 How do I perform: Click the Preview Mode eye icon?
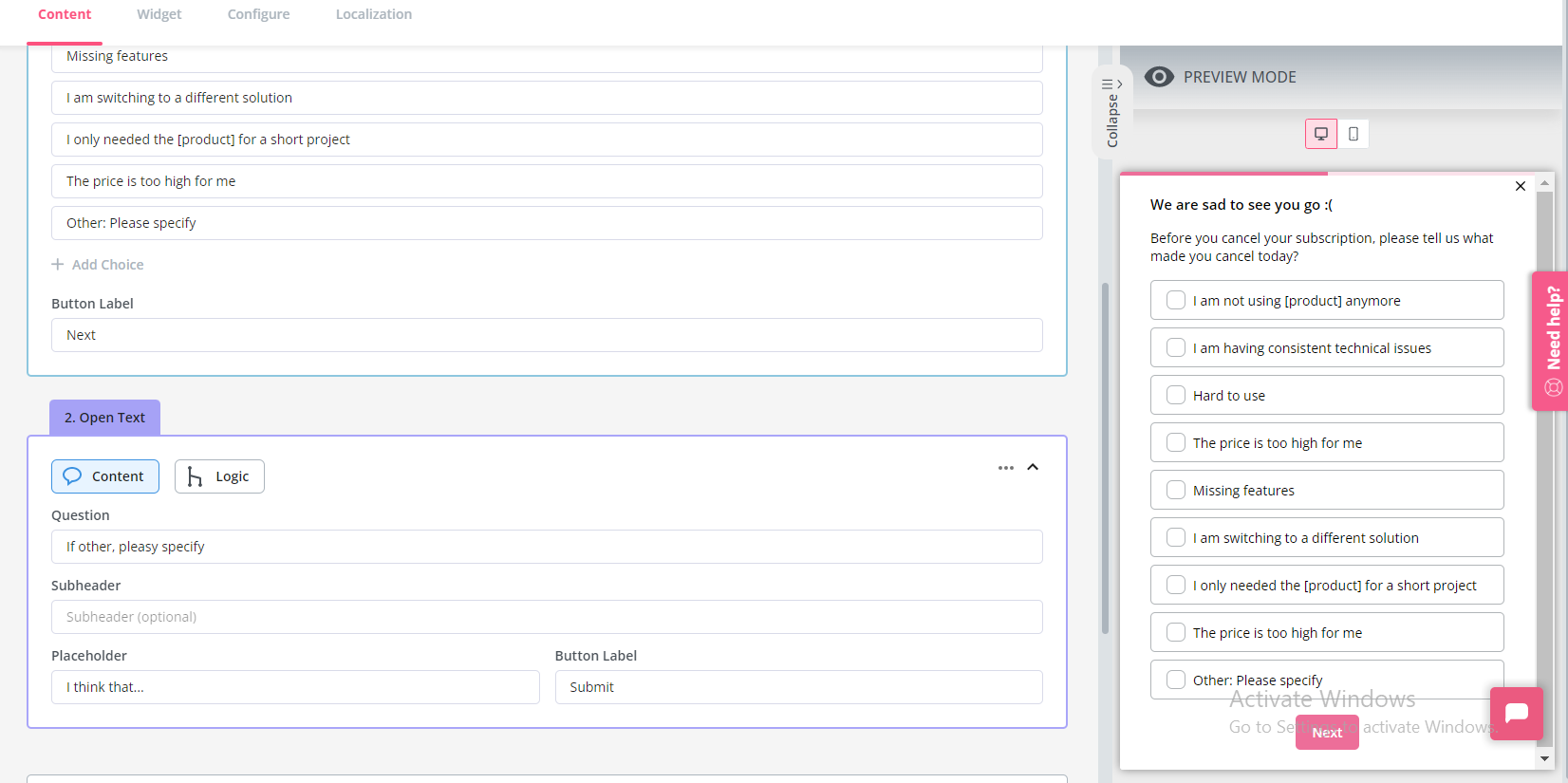click(1159, 77)
